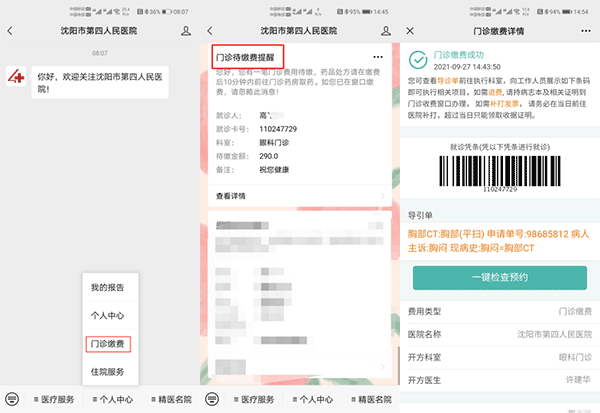Viewport: 600px width, 413px height.
Task: Tap the visit voucher barcode
Action: [x=500, y=173]
